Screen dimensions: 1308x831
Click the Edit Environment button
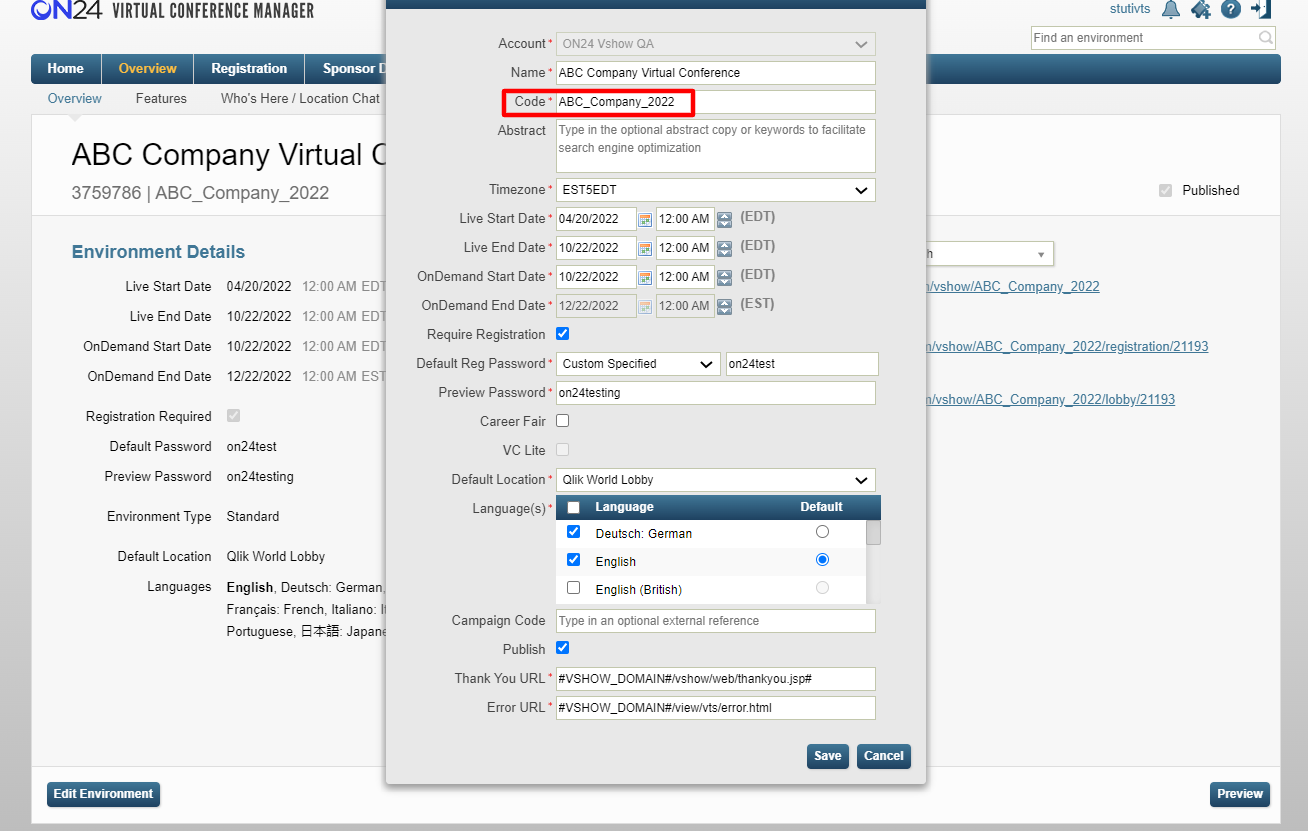coord(103,794)
